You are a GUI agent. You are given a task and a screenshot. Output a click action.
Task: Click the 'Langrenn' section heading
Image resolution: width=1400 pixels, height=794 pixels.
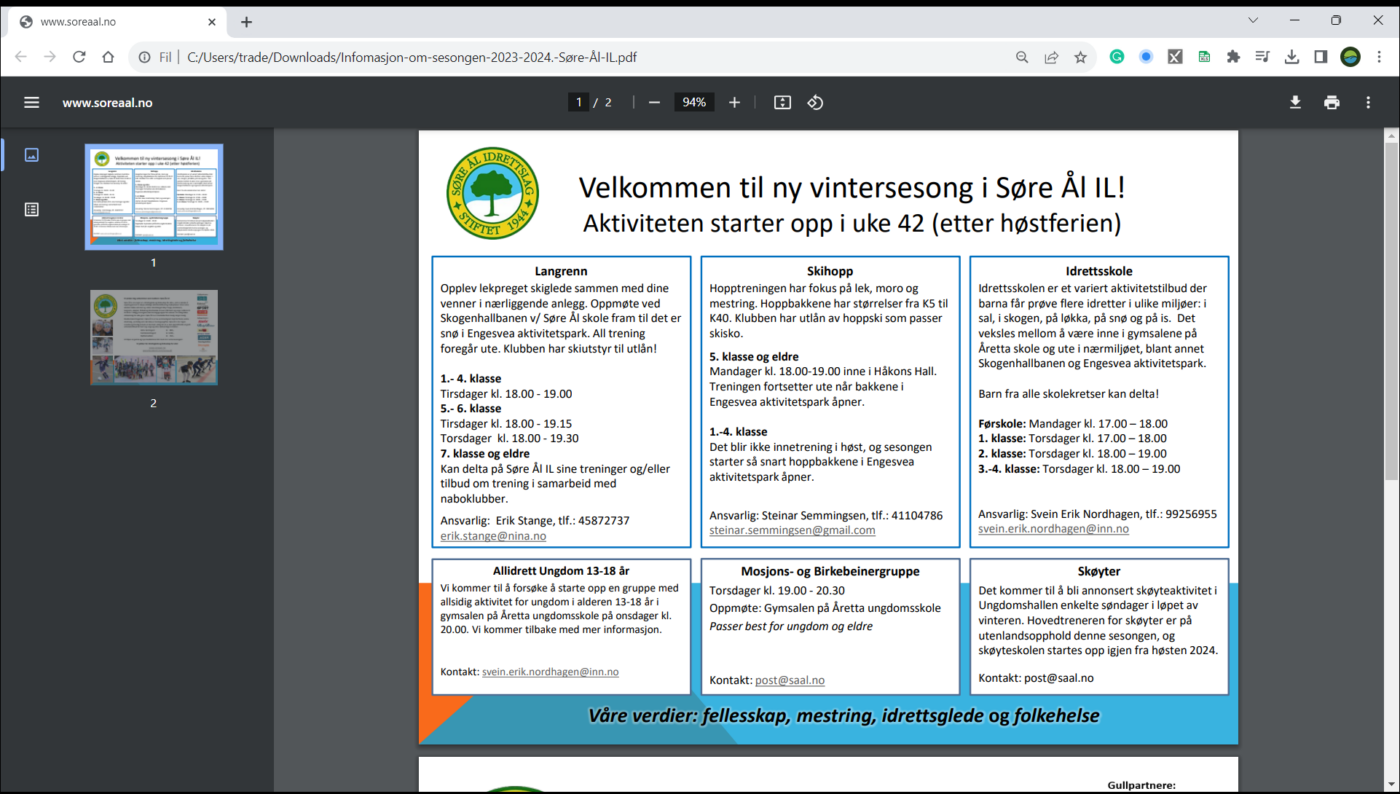point(561,271)
